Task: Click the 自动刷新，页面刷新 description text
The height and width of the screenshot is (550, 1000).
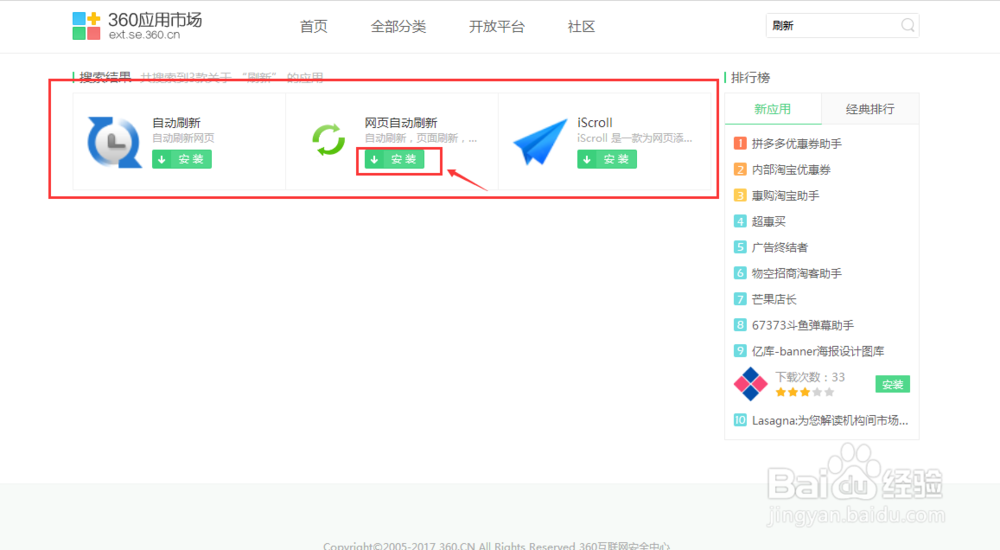Action: (x=420, y=138)
